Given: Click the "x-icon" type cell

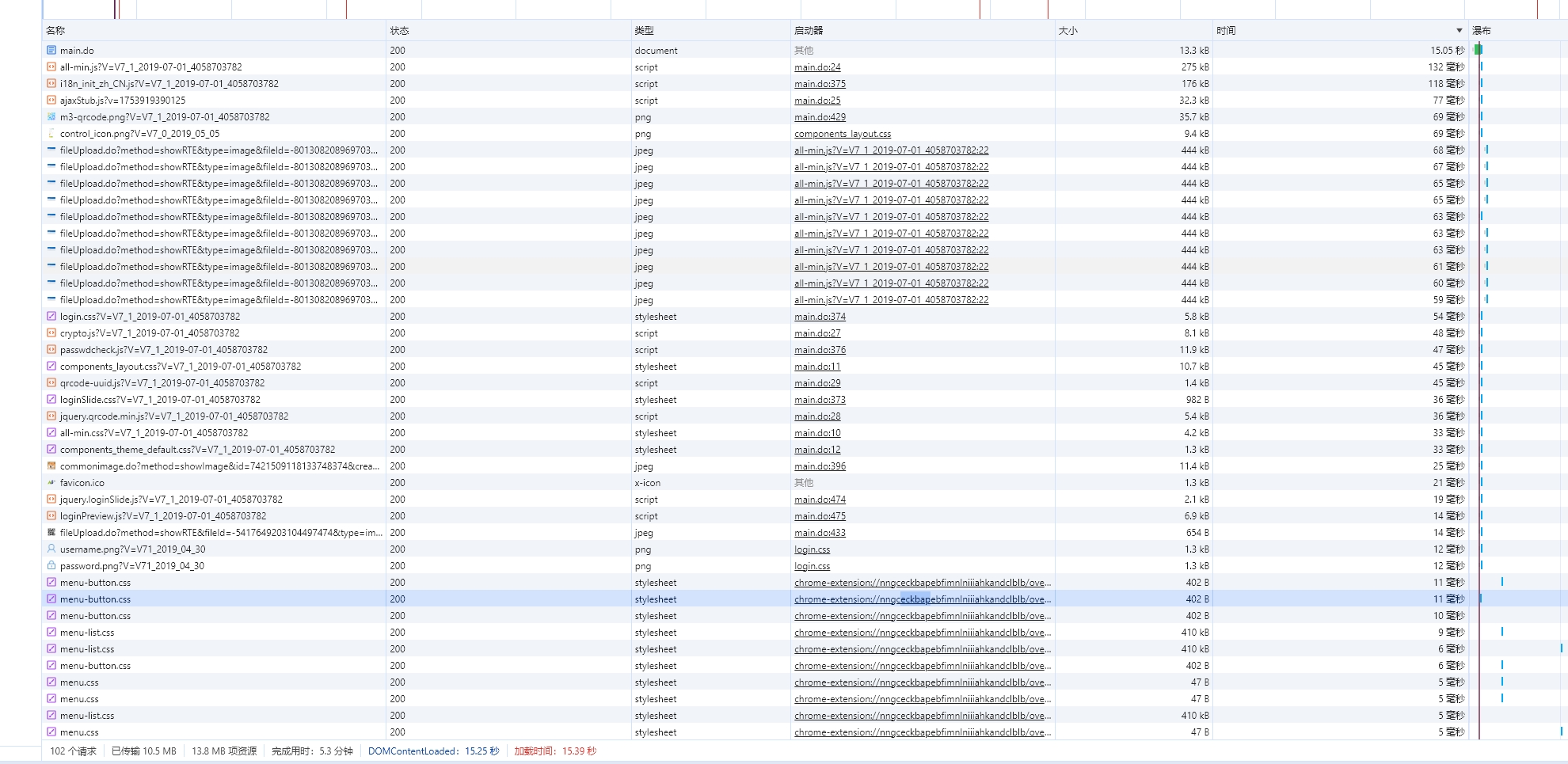Looking at the screenshot, I should pyautogui.click(x=647, y=483).
